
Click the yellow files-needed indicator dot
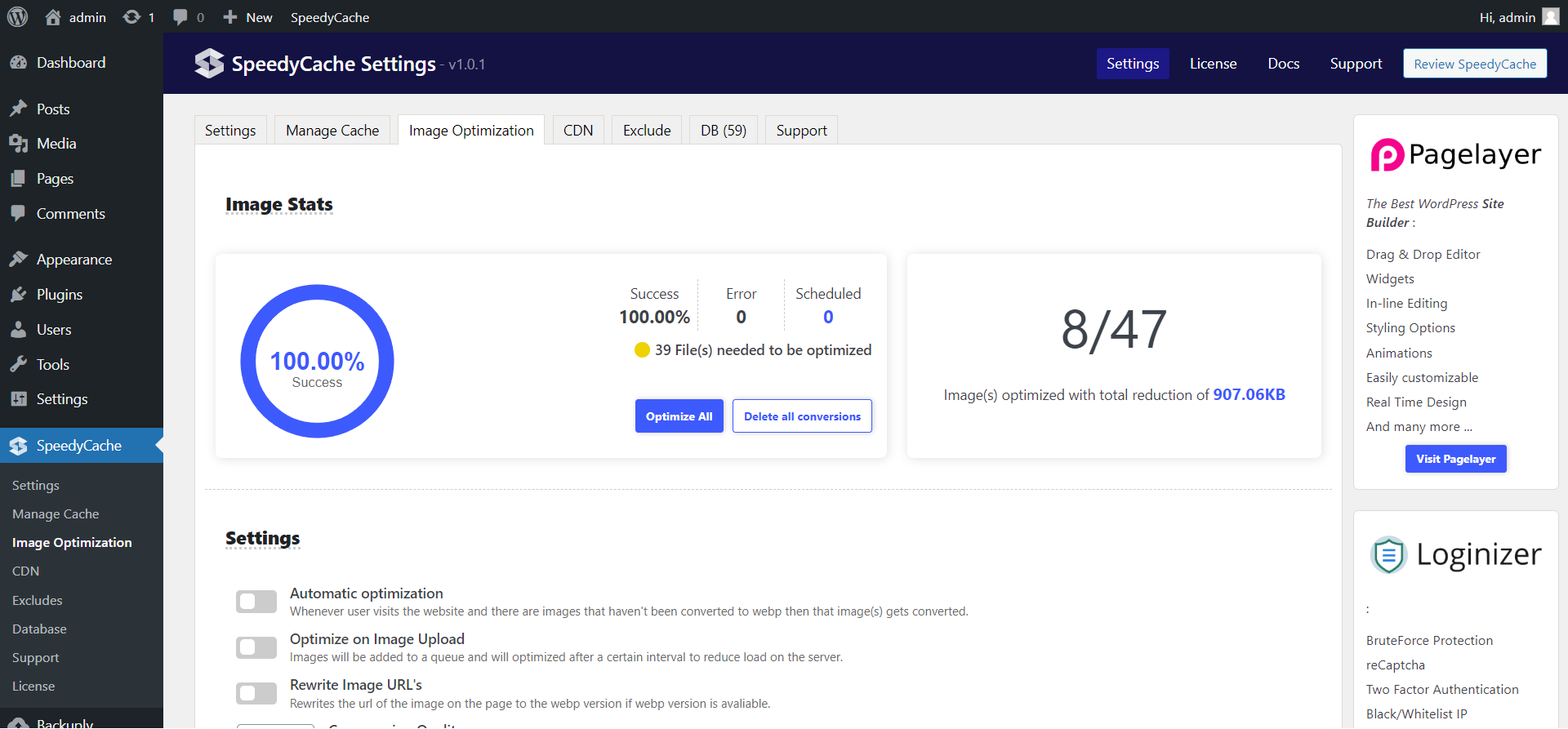click(642, 350)
